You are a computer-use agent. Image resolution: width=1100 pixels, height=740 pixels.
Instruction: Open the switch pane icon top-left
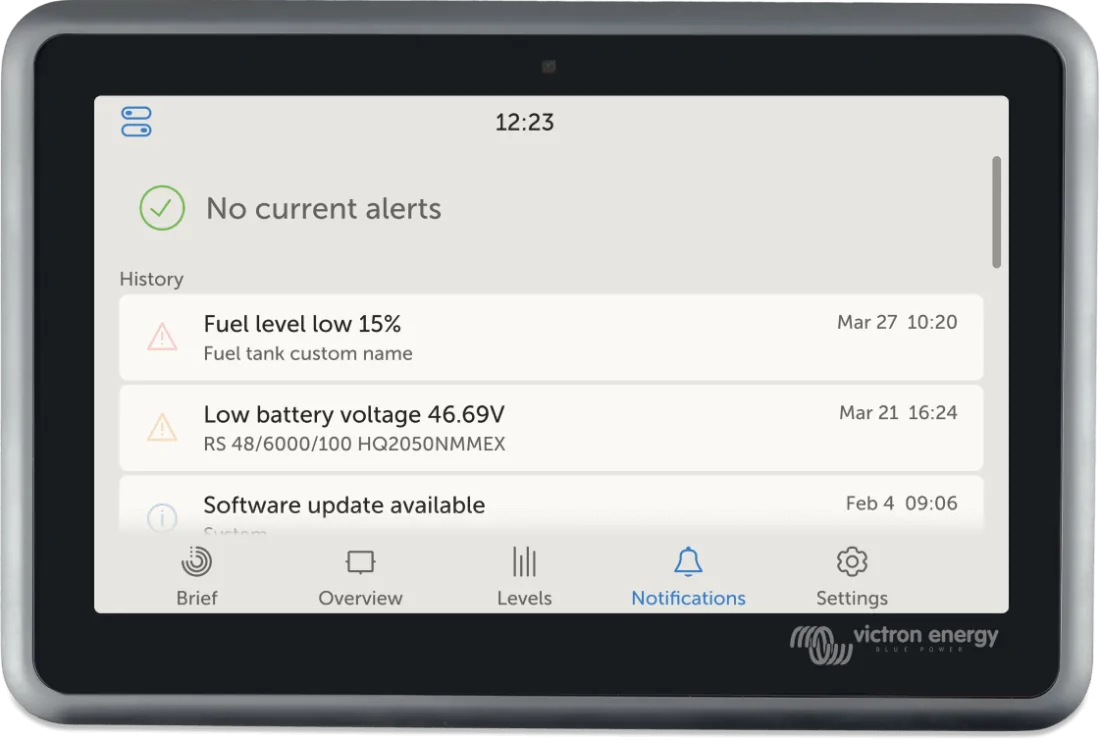point(136,121)
